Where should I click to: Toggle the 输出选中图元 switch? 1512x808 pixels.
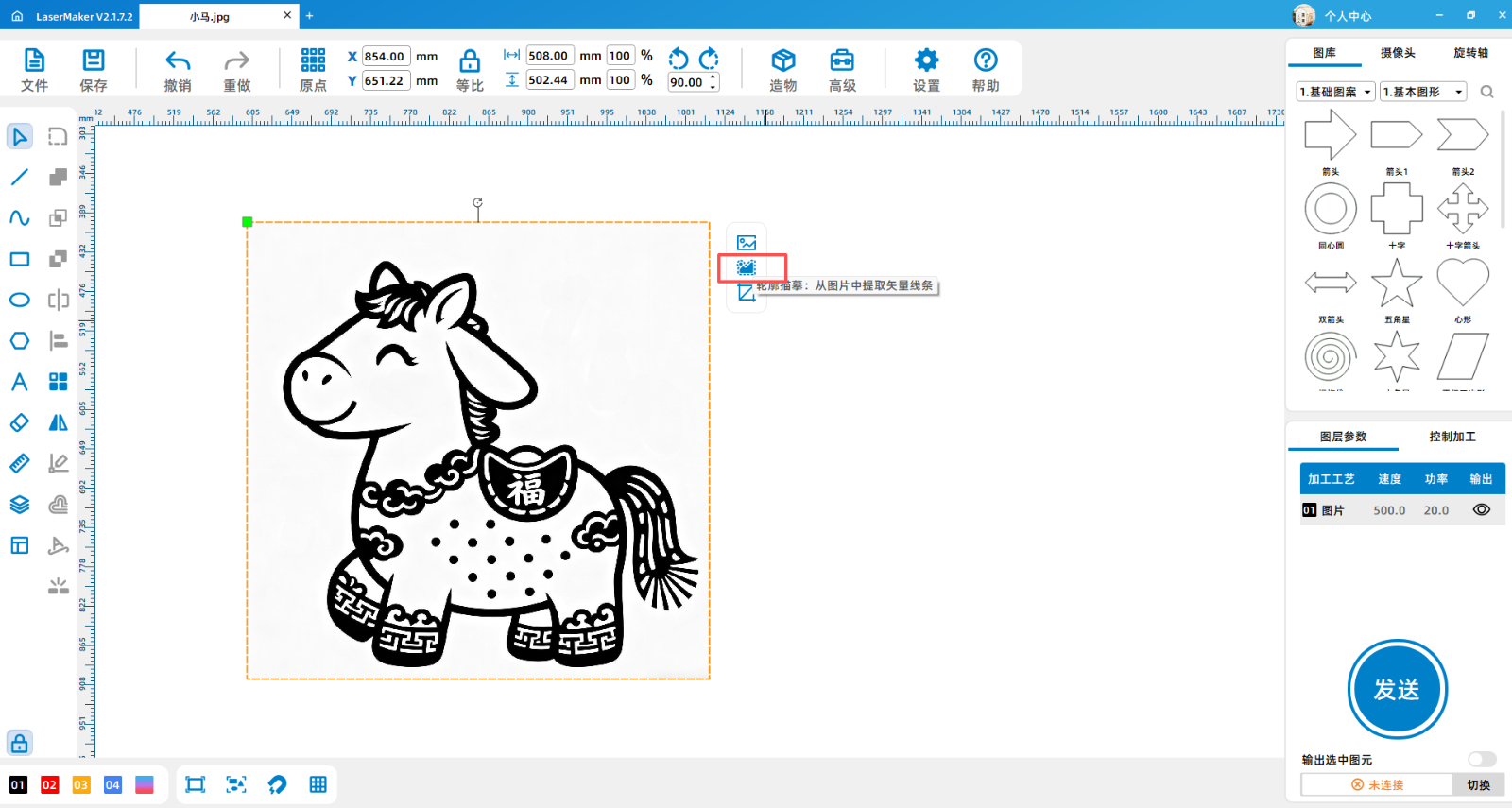tap(1482, 760)
